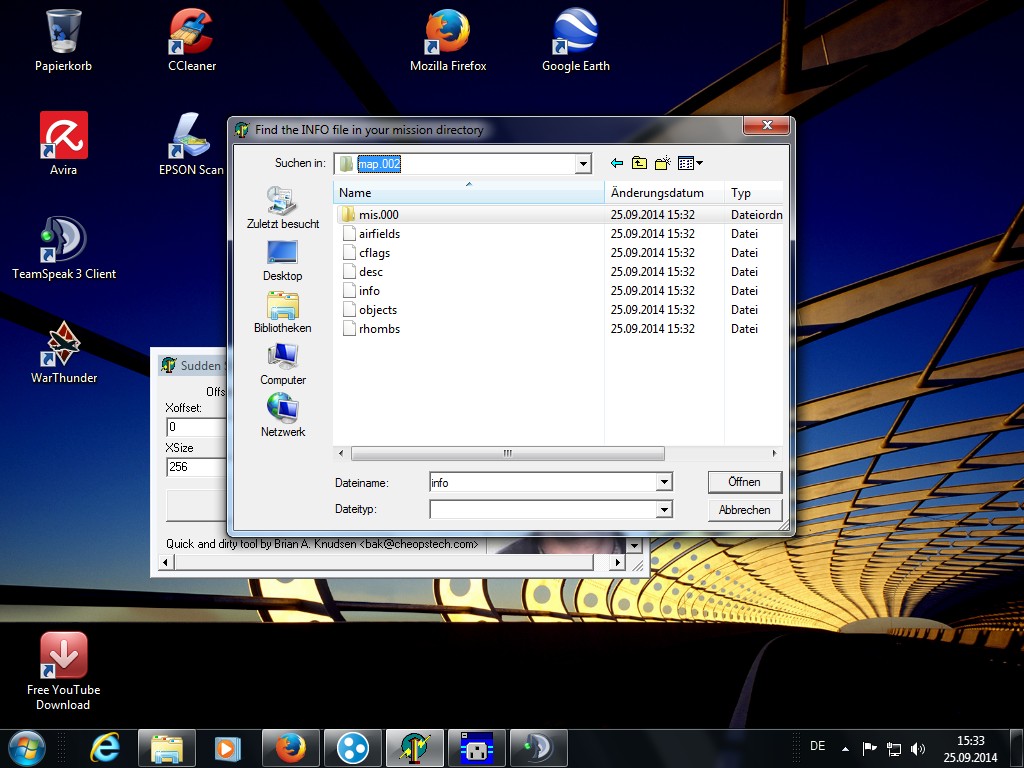Screen dimensions: 1024x768
Task: Open Mozilla Firefox desktop shortcut
Action: pyautogui.click(x=448, y=40)
